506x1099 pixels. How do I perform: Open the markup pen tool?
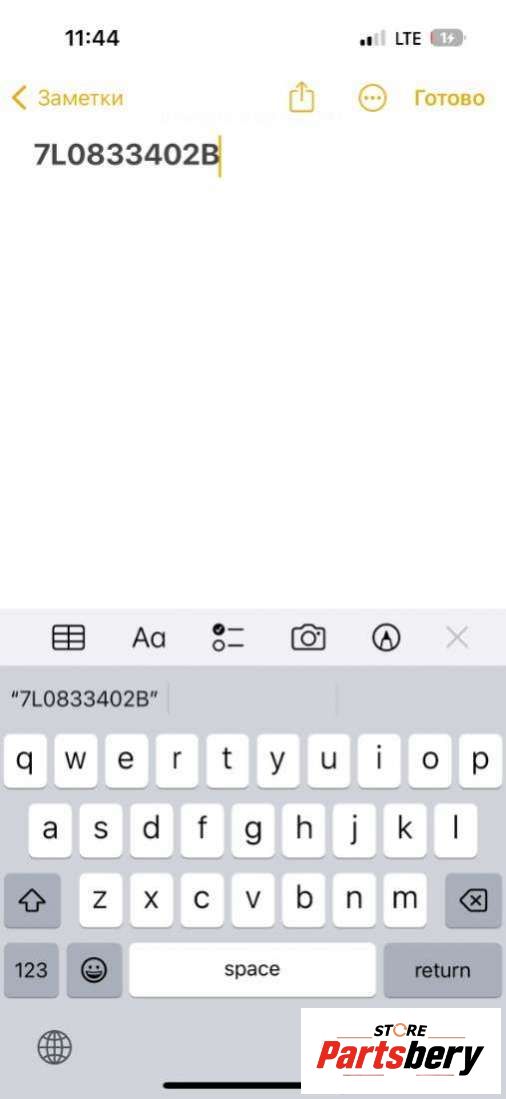click(x=386, y=638)
